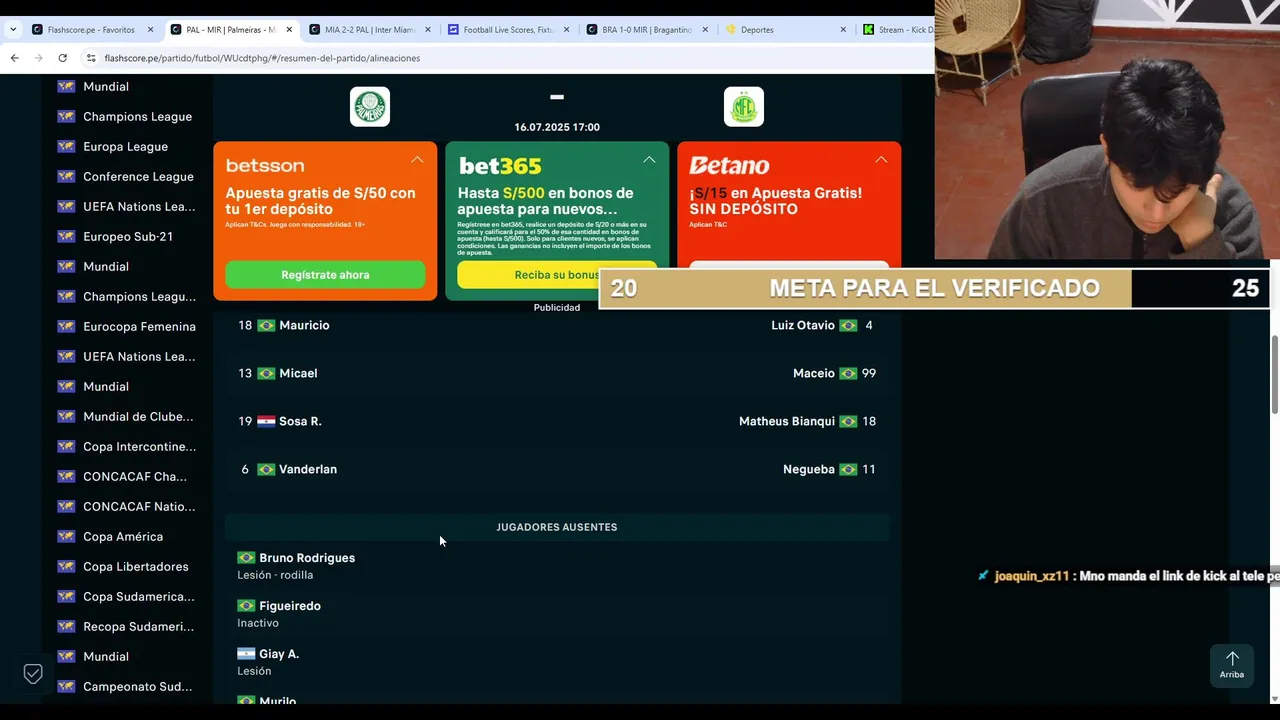This screenshot has width=1280, height=720.
Task: Click the Brazil flag beside Negueba
Action: 848,469
